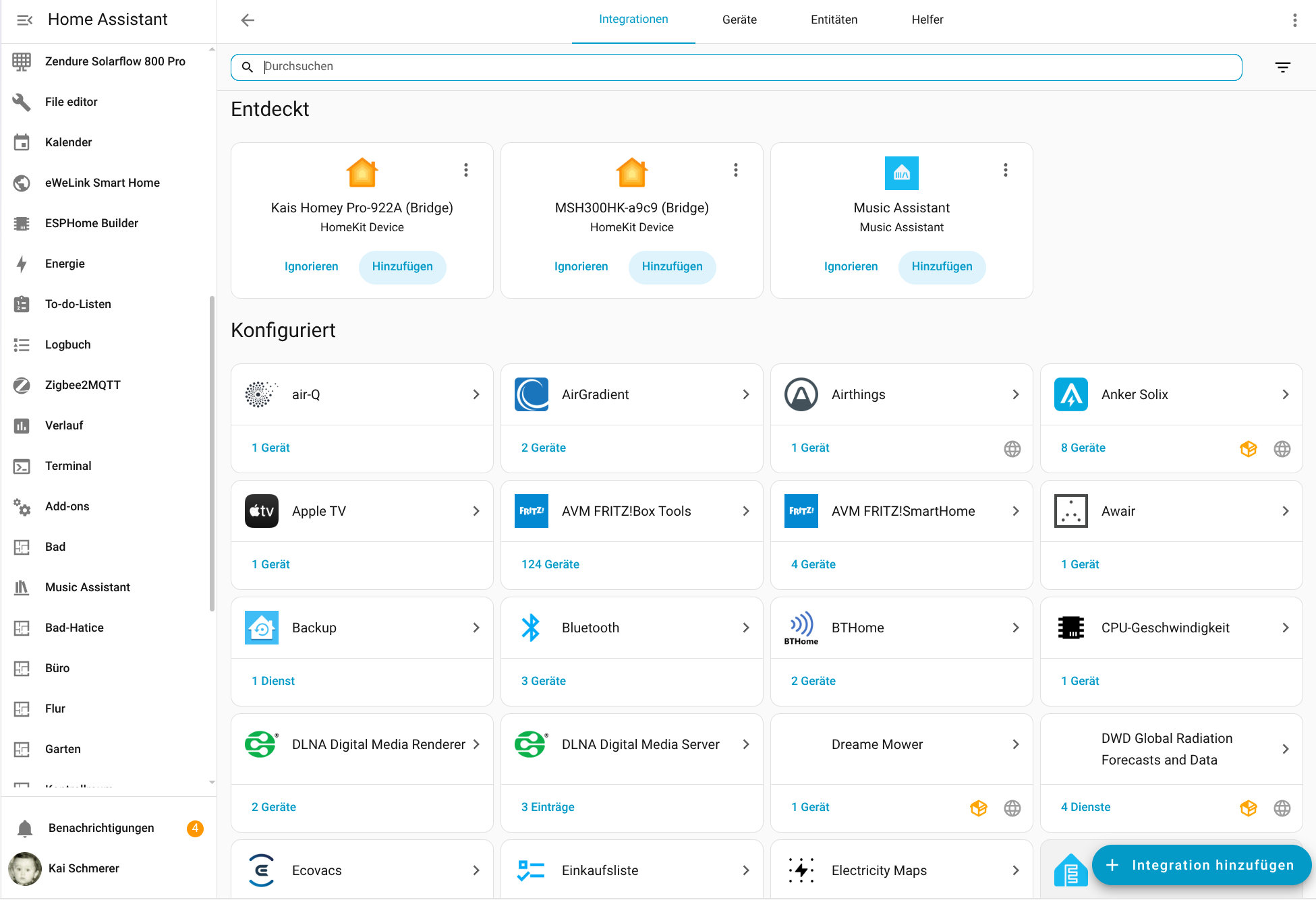
Task: Ignore the Kais Homey Pro bridge
Action: [x=311, y=267]
